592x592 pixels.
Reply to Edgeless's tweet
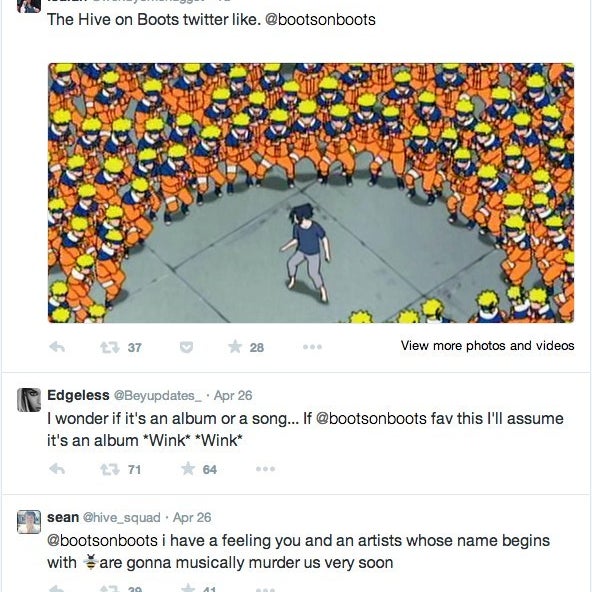57,469
